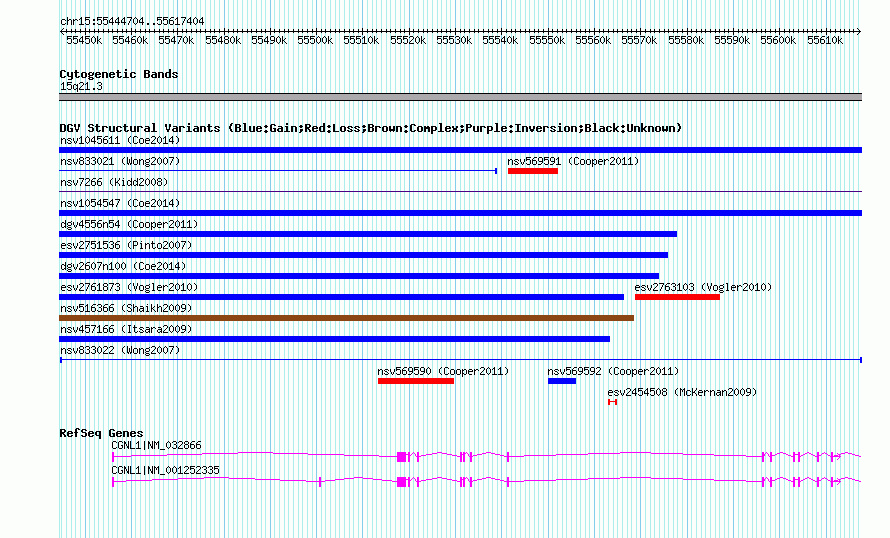
Task: Select the red loss bar for esv2763103
Action: tap(677, 297)
